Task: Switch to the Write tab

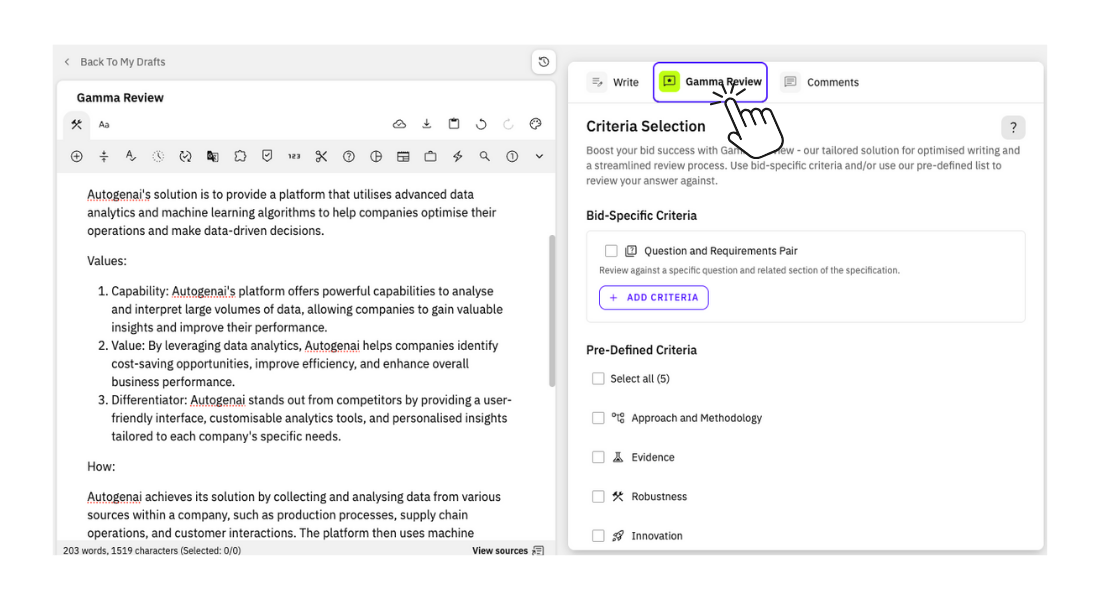Action: (615, 82)
